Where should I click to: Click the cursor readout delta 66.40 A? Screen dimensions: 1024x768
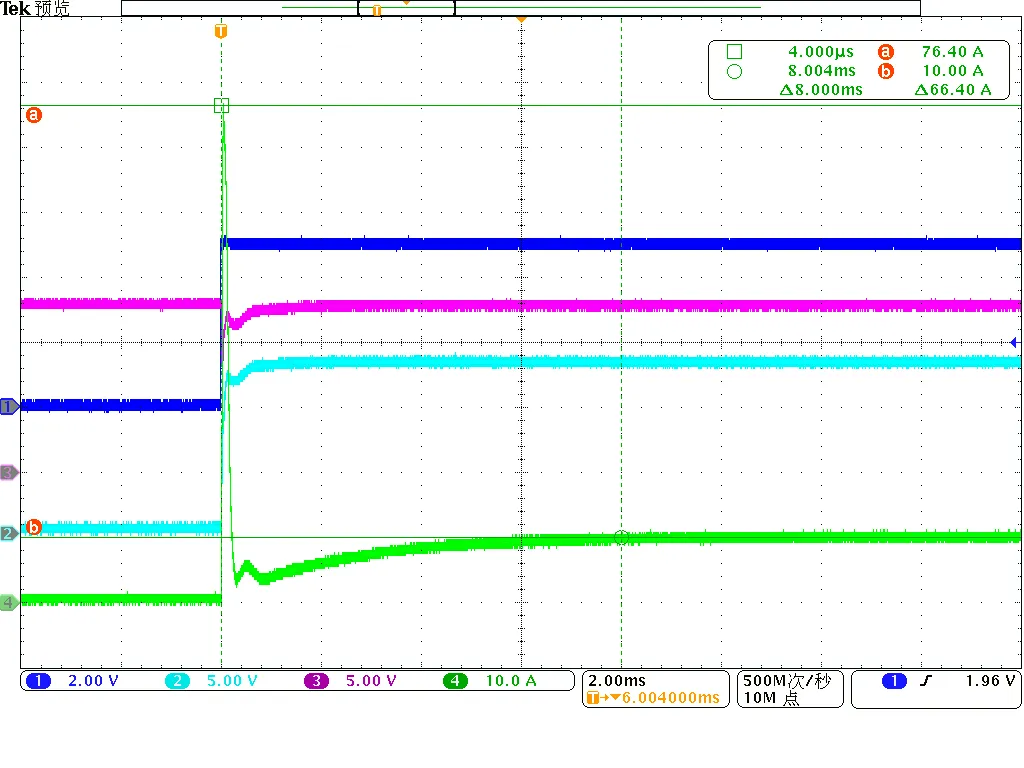953,89
